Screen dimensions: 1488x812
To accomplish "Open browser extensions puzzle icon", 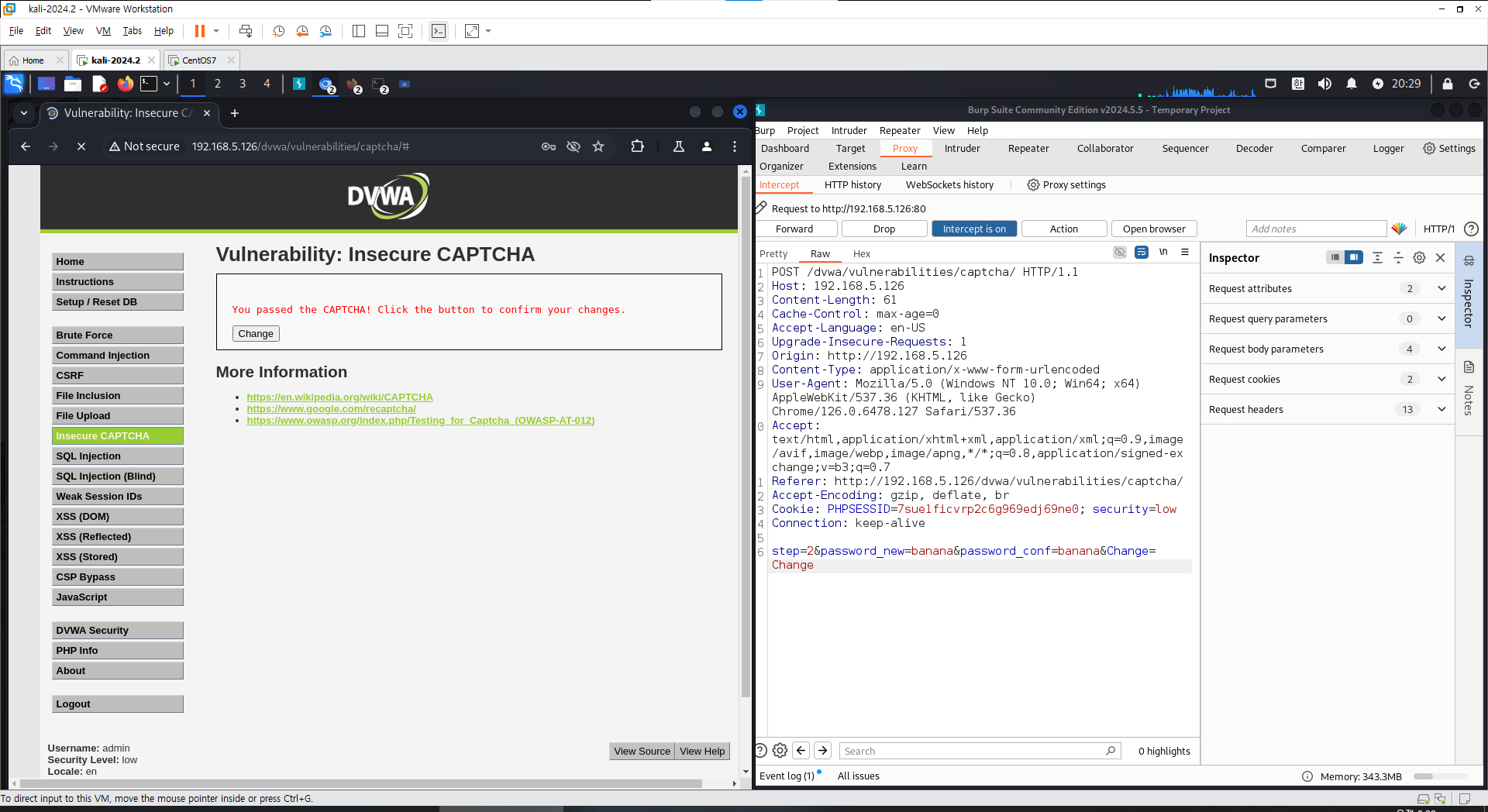I will [x=637, y=146].
